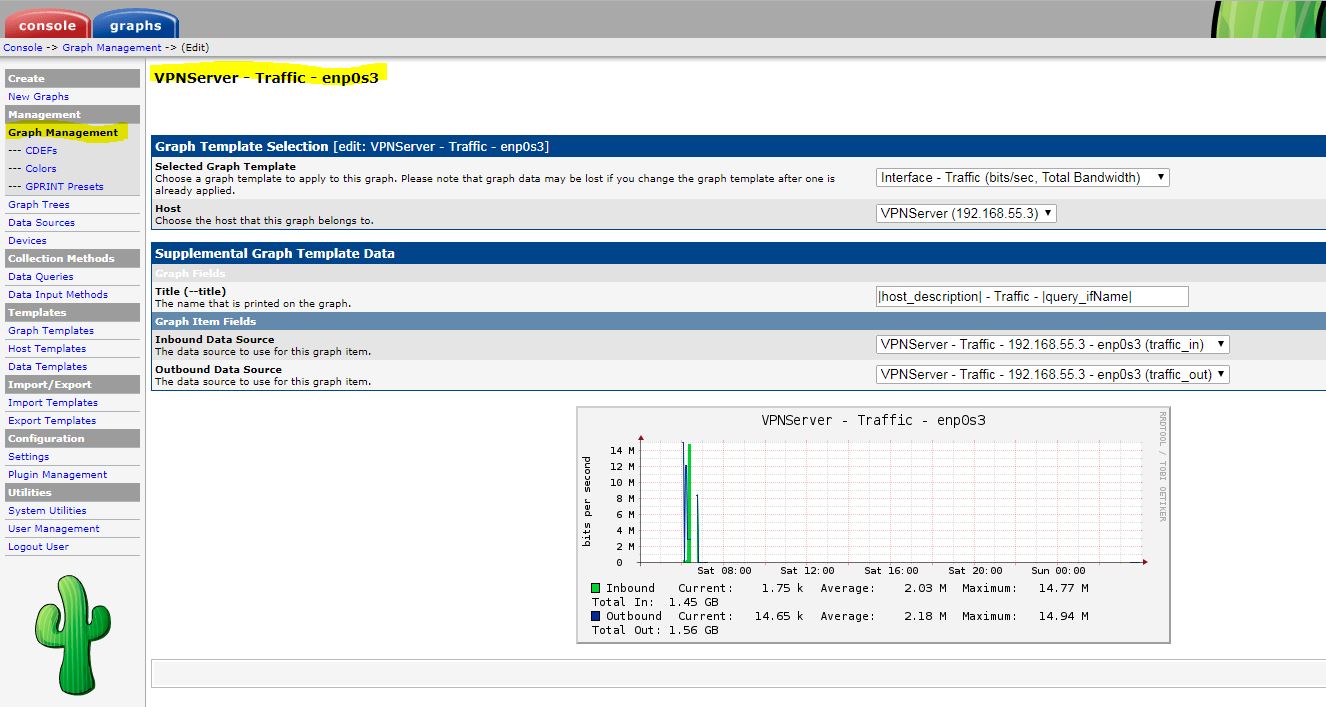Open the console tab
1326x707 pixels.
click(x=47, y=25)
